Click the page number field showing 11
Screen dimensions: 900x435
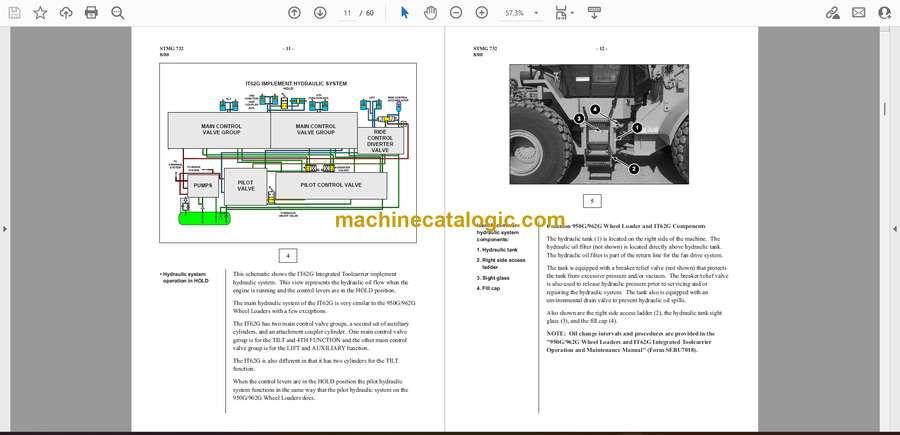[x=347, y=13]
